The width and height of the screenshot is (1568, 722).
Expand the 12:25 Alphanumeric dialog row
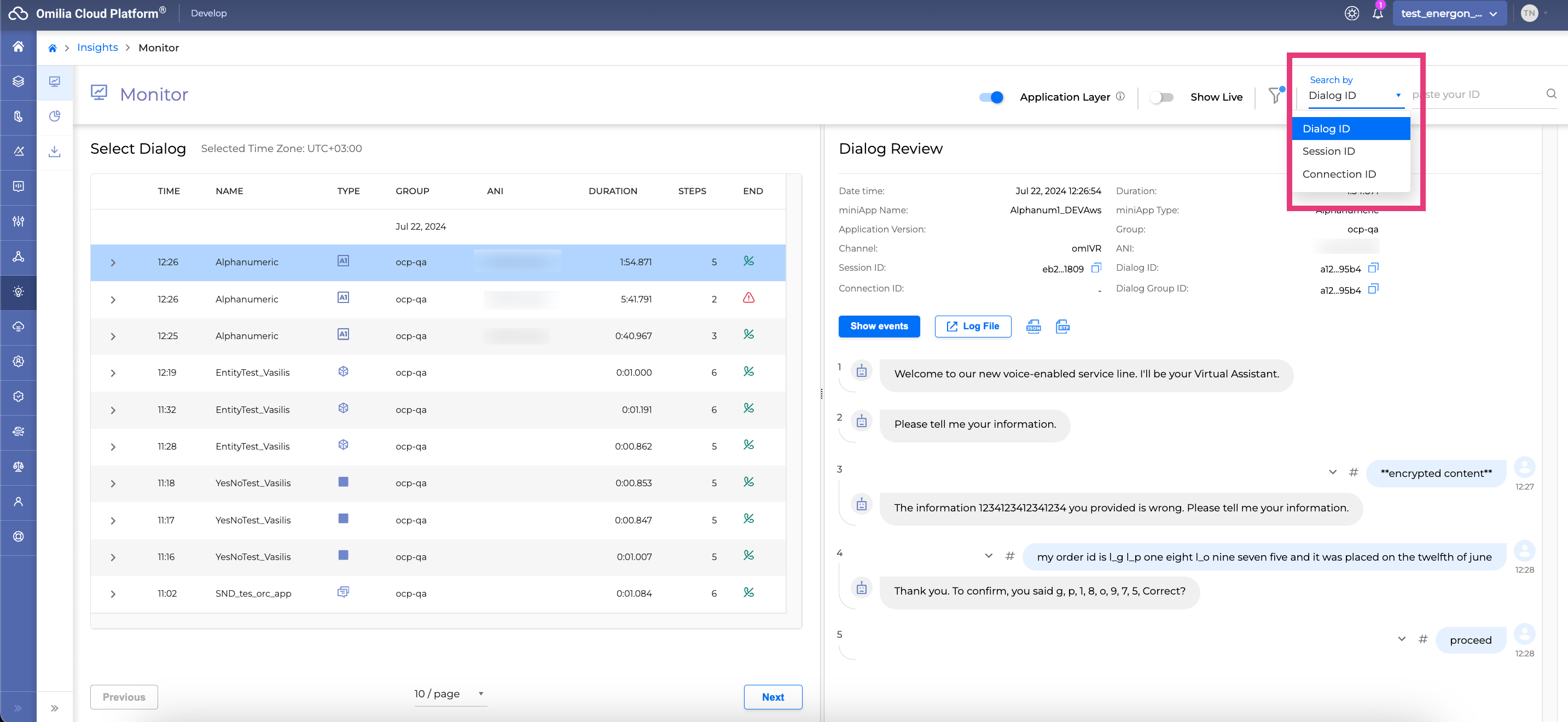pos(113,336)
